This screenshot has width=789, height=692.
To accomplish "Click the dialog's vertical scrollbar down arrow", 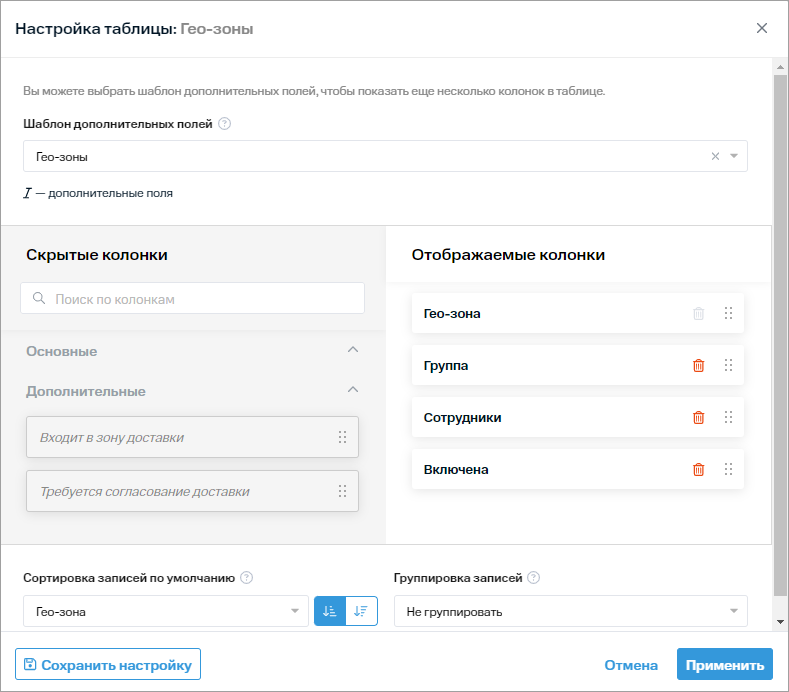I will [780, 621].
